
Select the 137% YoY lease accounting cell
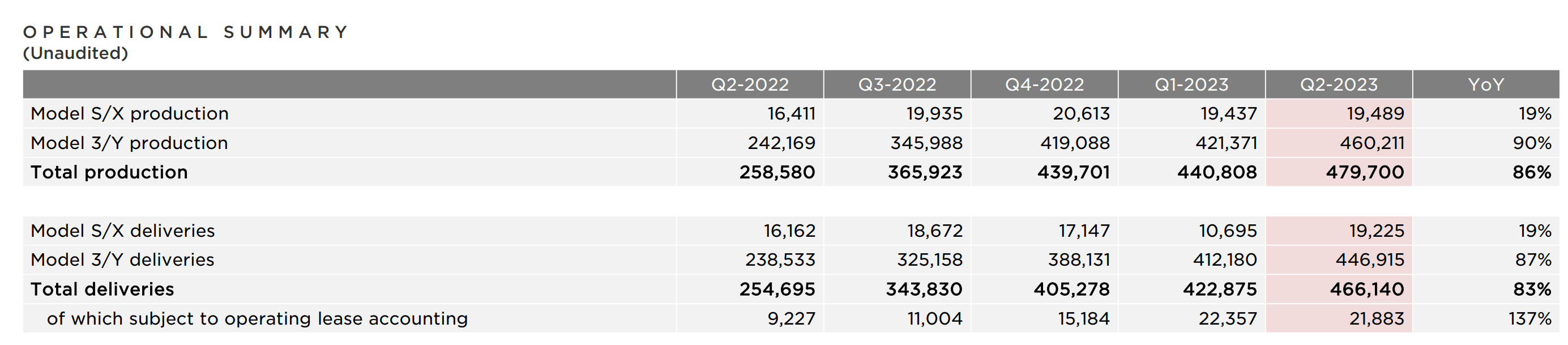pos(1529,318)
